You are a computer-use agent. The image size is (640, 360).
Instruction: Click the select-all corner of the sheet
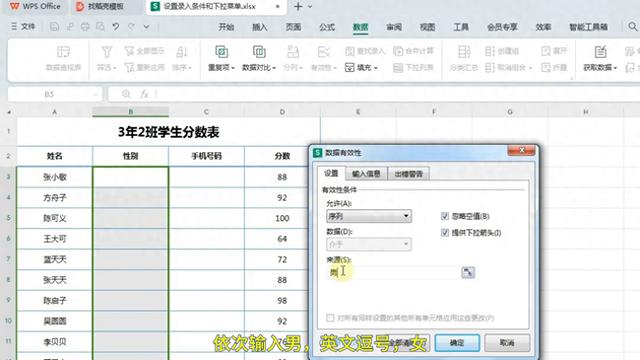click(9, 112)
